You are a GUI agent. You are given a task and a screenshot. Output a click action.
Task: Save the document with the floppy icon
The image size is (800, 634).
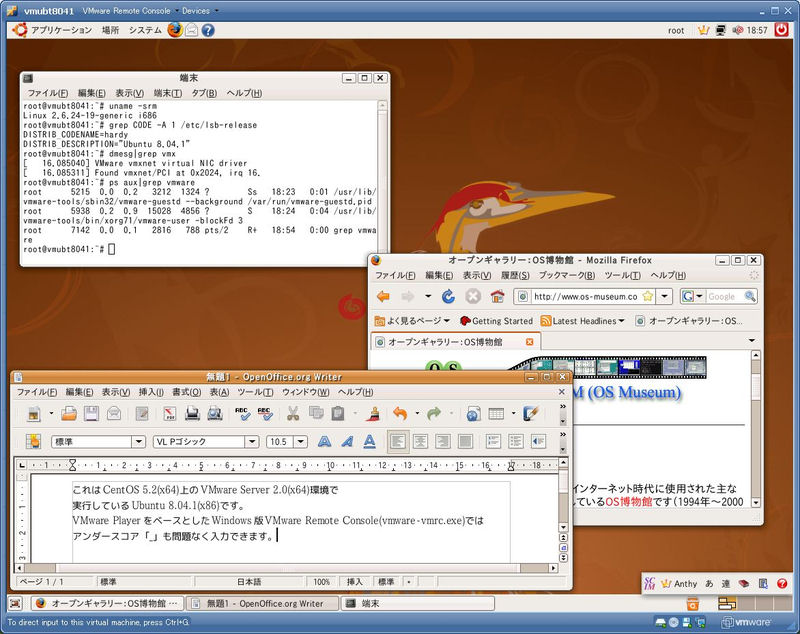click(x=91, y=414)
